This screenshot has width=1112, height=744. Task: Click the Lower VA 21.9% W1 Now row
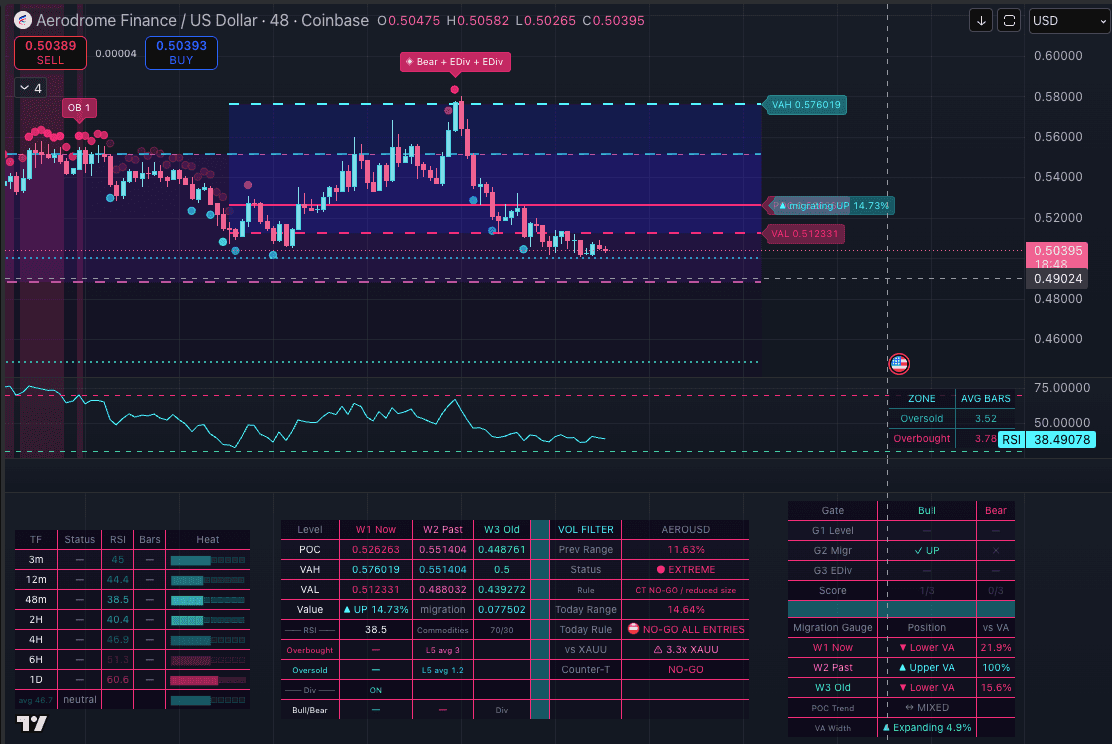pos(901,648)
